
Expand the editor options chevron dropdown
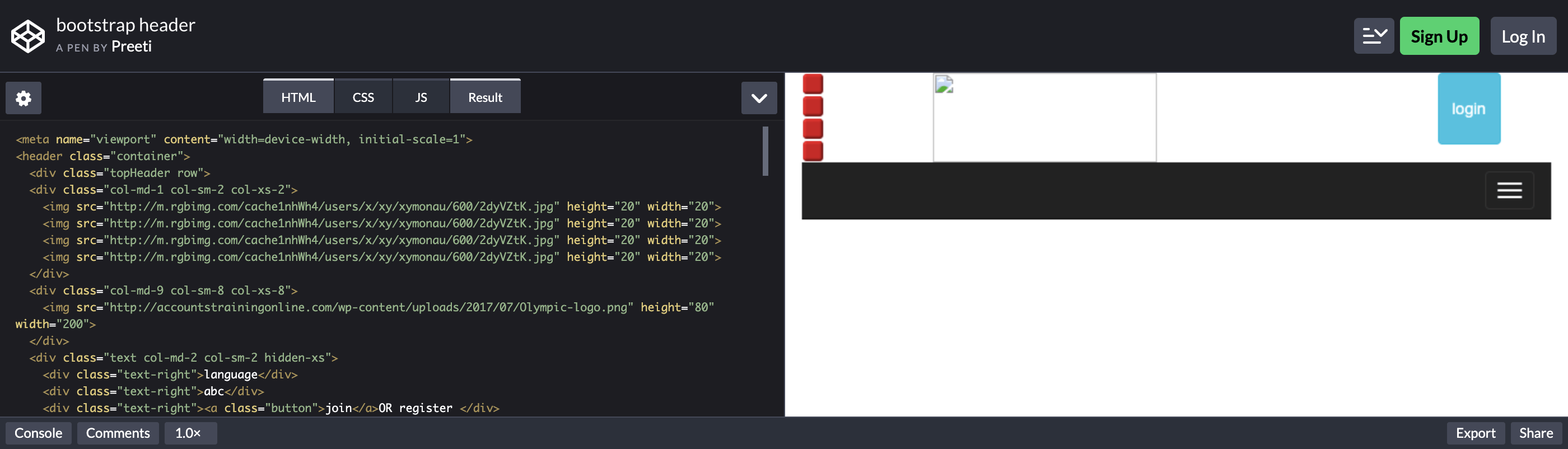[759, 98]
